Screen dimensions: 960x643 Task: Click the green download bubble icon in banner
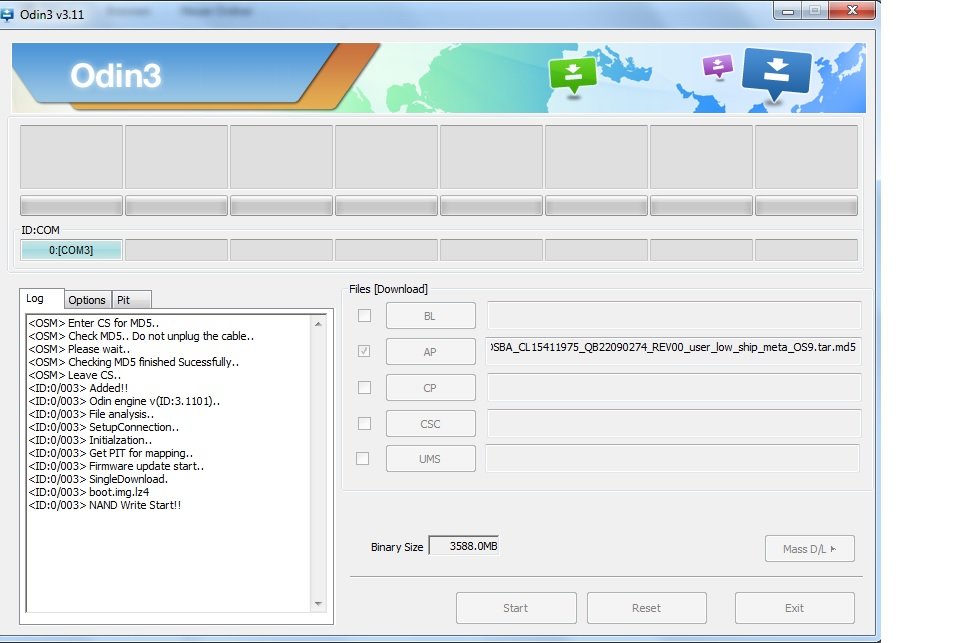(573, 75)
